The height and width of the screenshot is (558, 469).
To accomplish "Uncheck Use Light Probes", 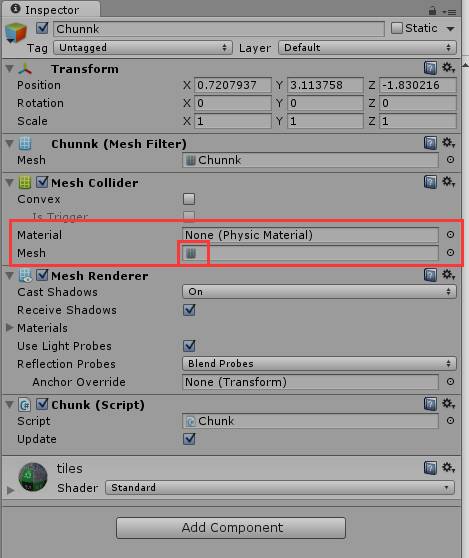I will coord(189,346).
